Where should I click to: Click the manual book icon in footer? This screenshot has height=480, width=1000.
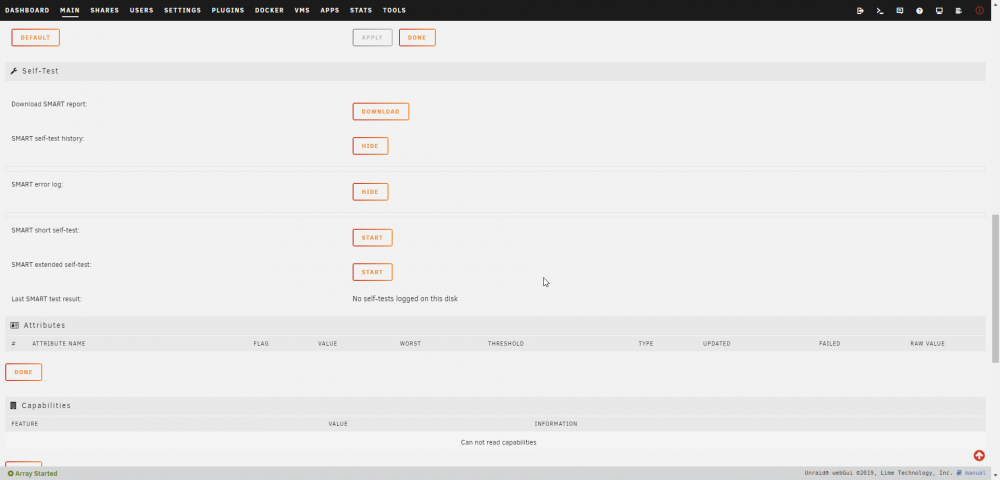tap(959, 473)
